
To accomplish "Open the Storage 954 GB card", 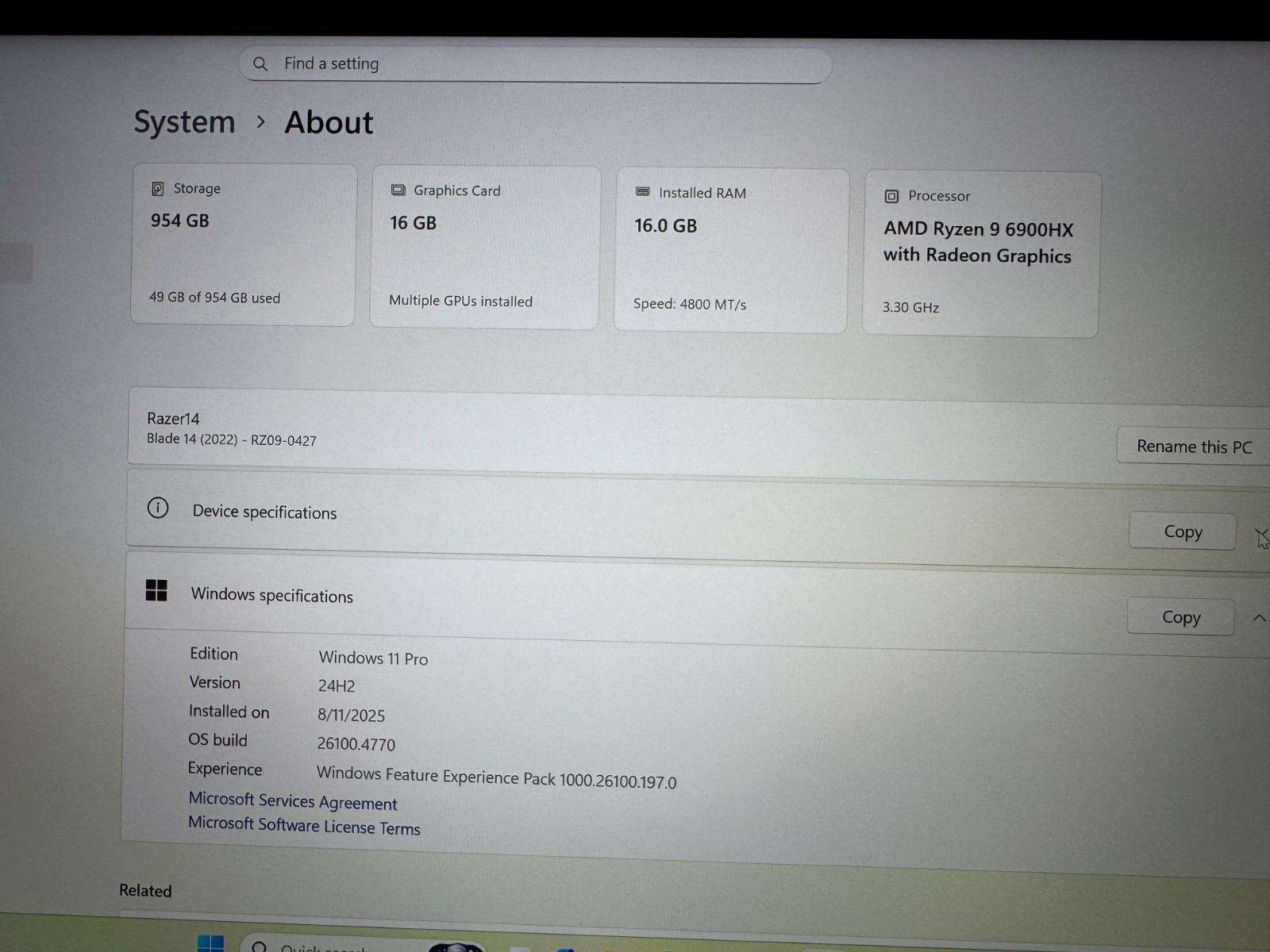I will pos(243,244).
